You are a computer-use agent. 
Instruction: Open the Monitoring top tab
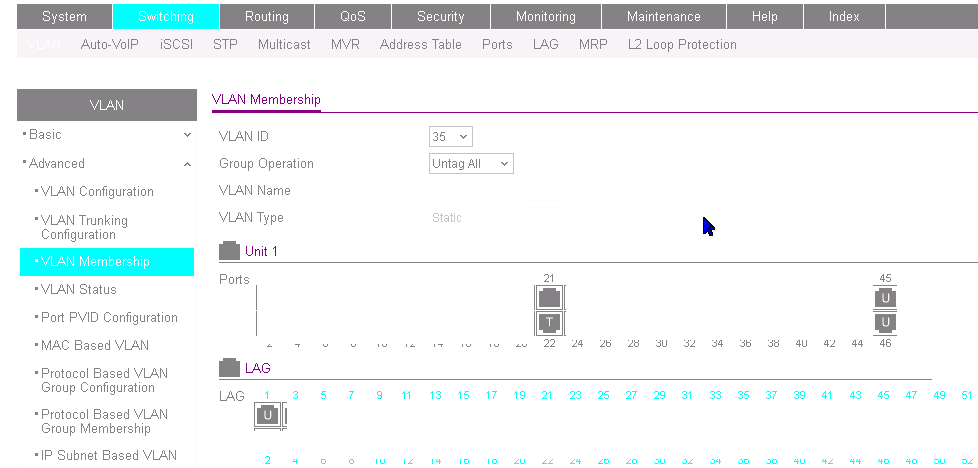(x=546, y=17)
